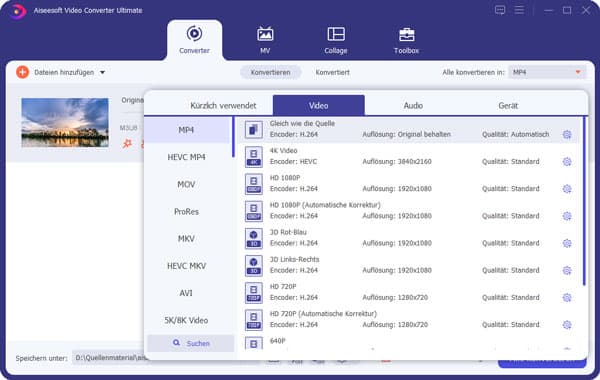The image size is (600, 380).
Task: Choose MOV in format list
Action: click(x=186, y=184)
